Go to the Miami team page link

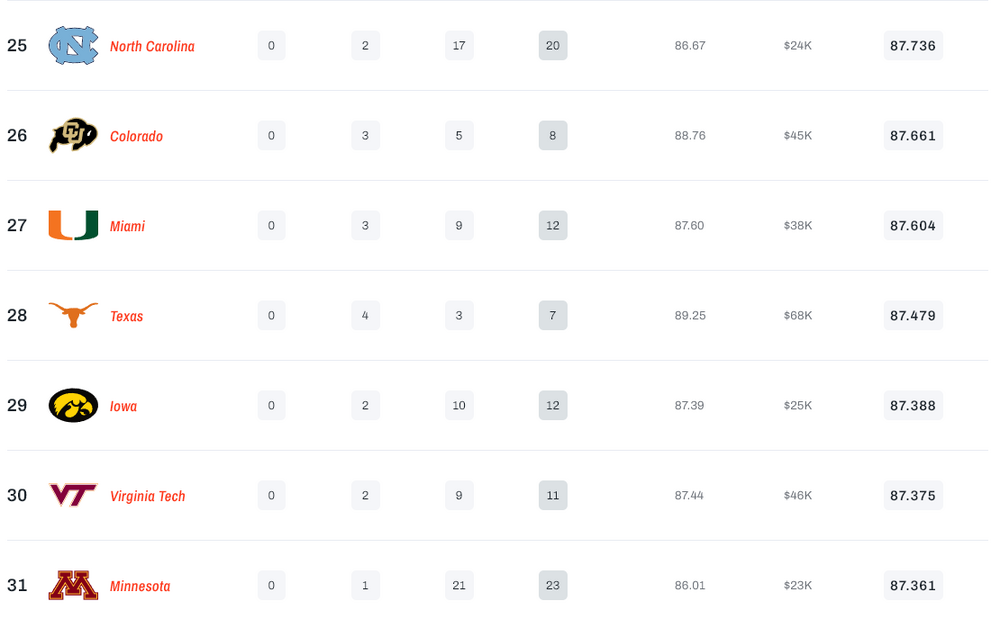(127, 227)
